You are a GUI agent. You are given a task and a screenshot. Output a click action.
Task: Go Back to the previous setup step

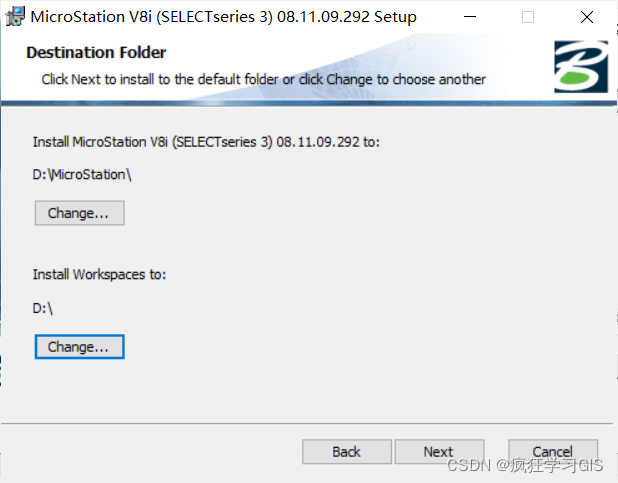tap(347, 452)
